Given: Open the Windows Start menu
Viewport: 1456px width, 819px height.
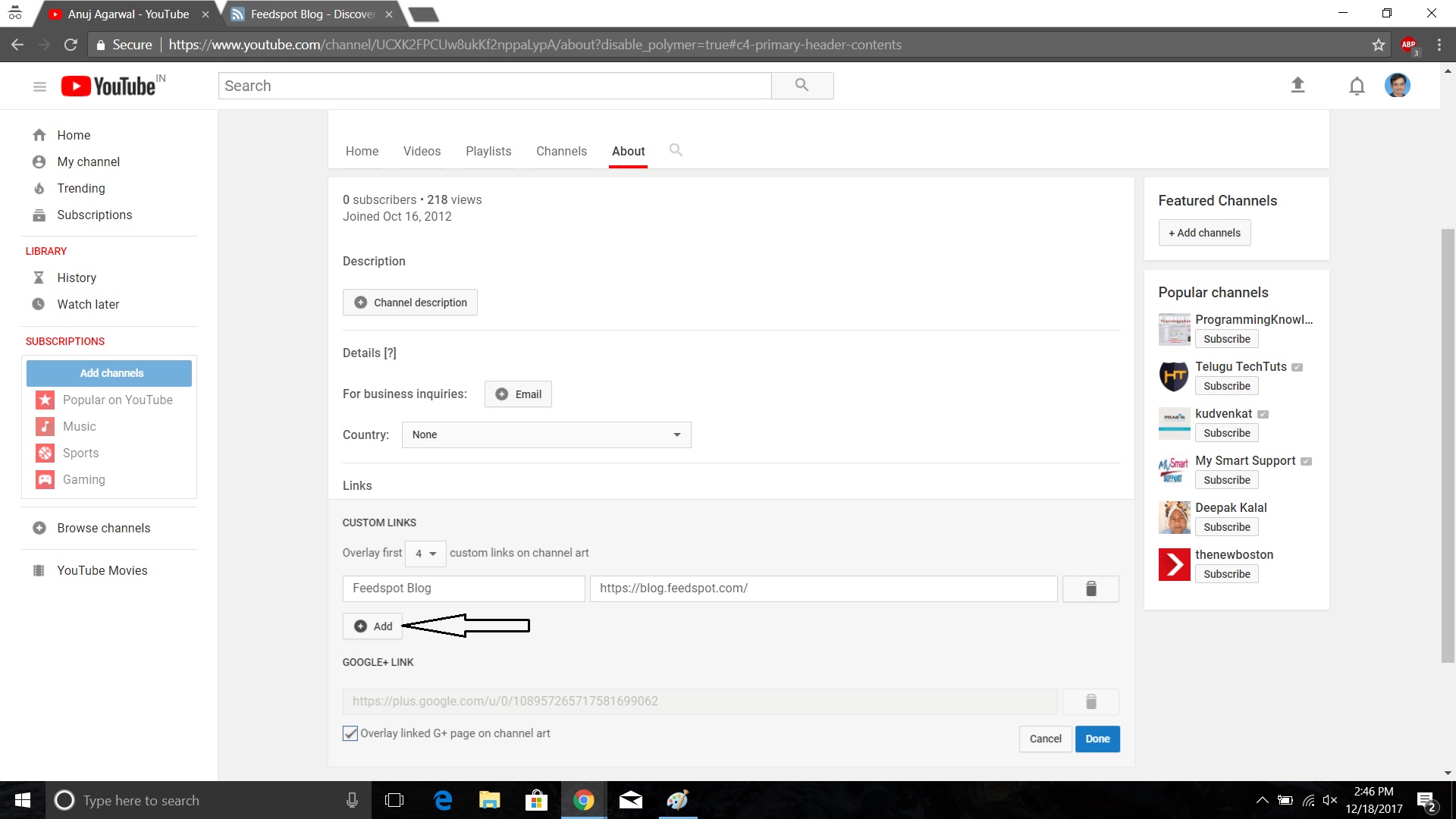Looking at the screenshot, I should 22,800.
